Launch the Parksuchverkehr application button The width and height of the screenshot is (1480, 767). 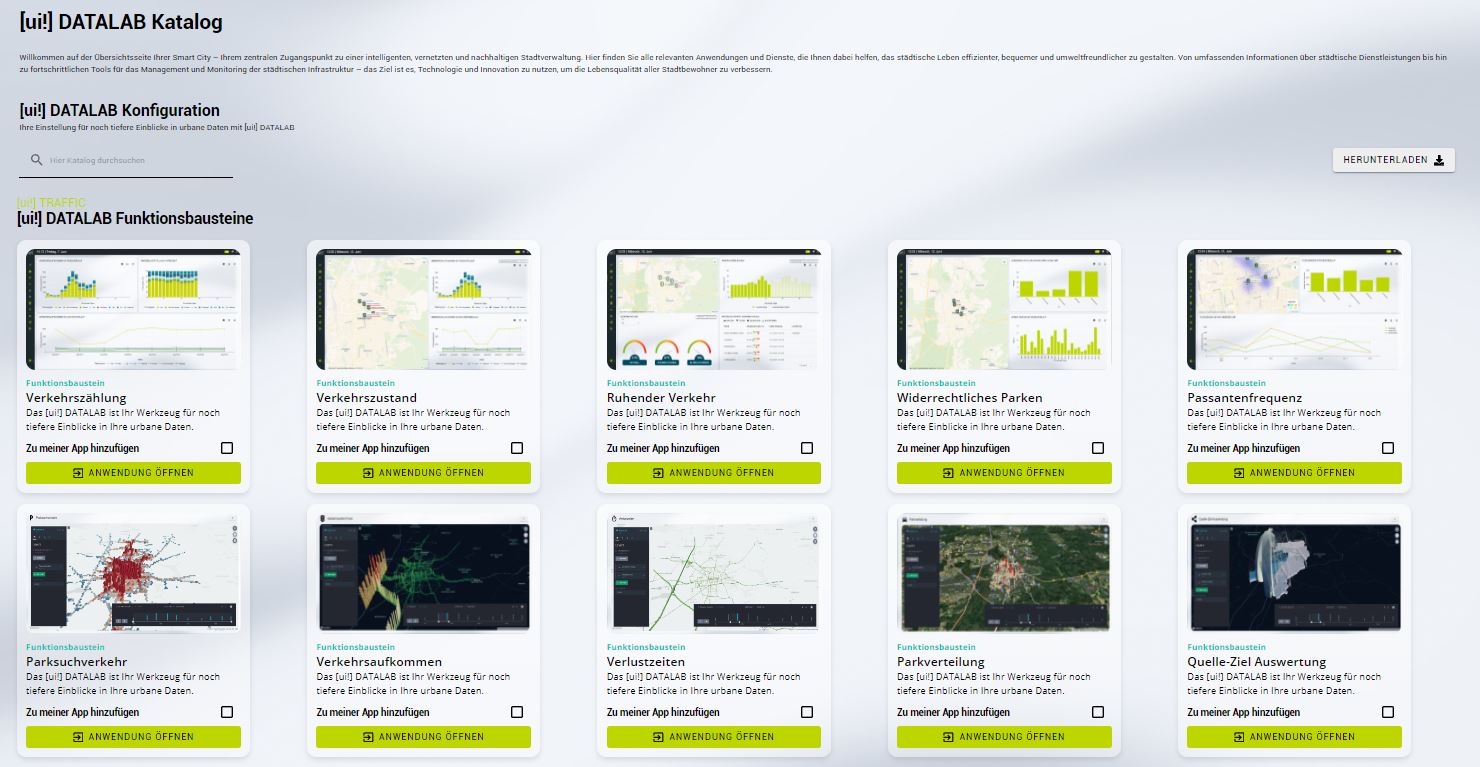point(133,737)
